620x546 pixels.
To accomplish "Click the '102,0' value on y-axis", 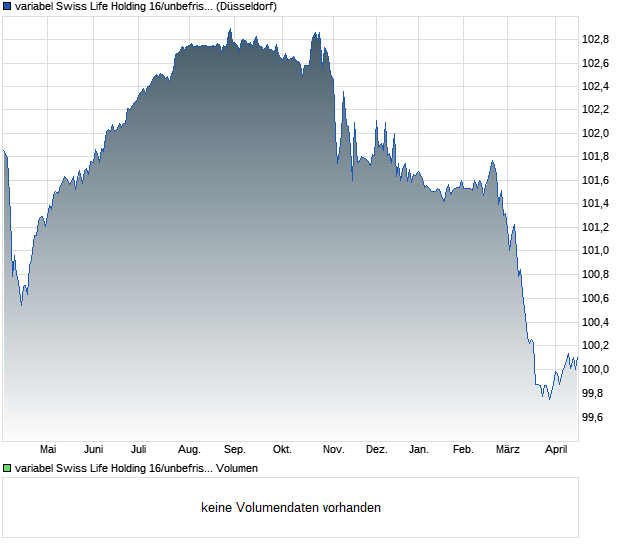I will coord(595,133).
